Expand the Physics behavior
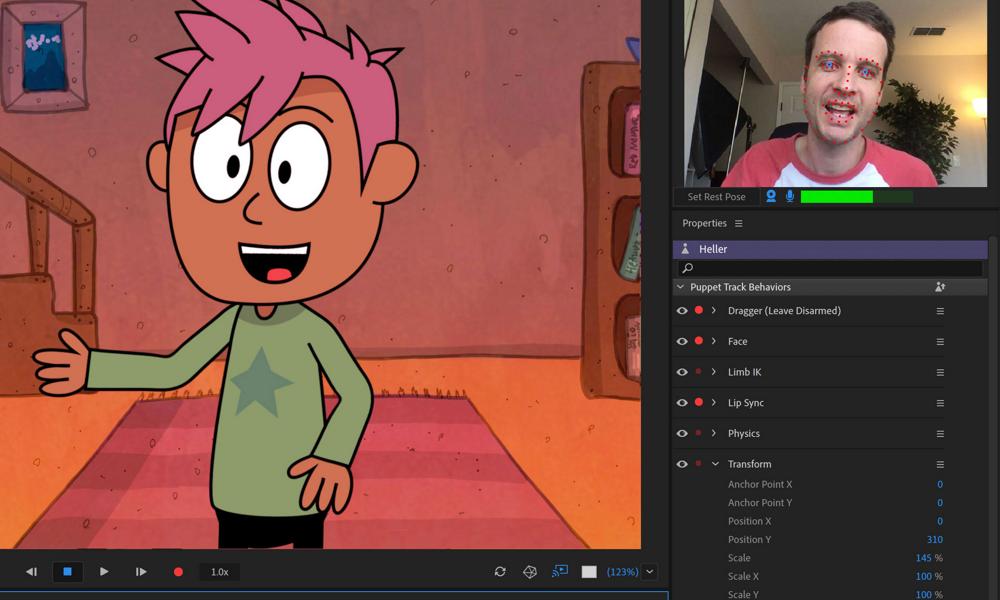 pyautogui.click(x=714, y=434)
